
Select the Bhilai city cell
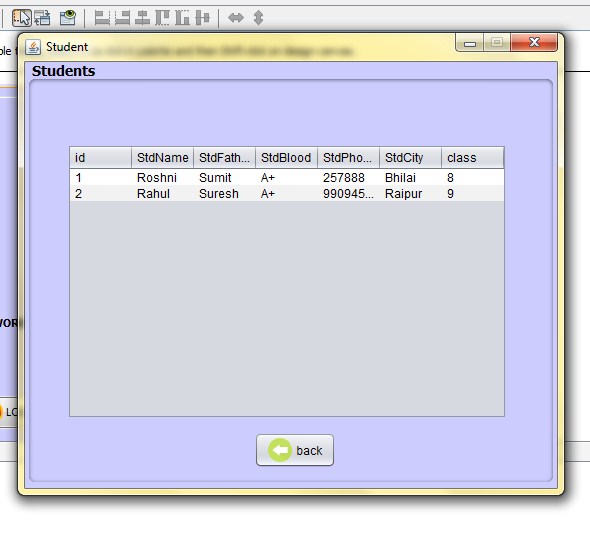coord(411,177)
